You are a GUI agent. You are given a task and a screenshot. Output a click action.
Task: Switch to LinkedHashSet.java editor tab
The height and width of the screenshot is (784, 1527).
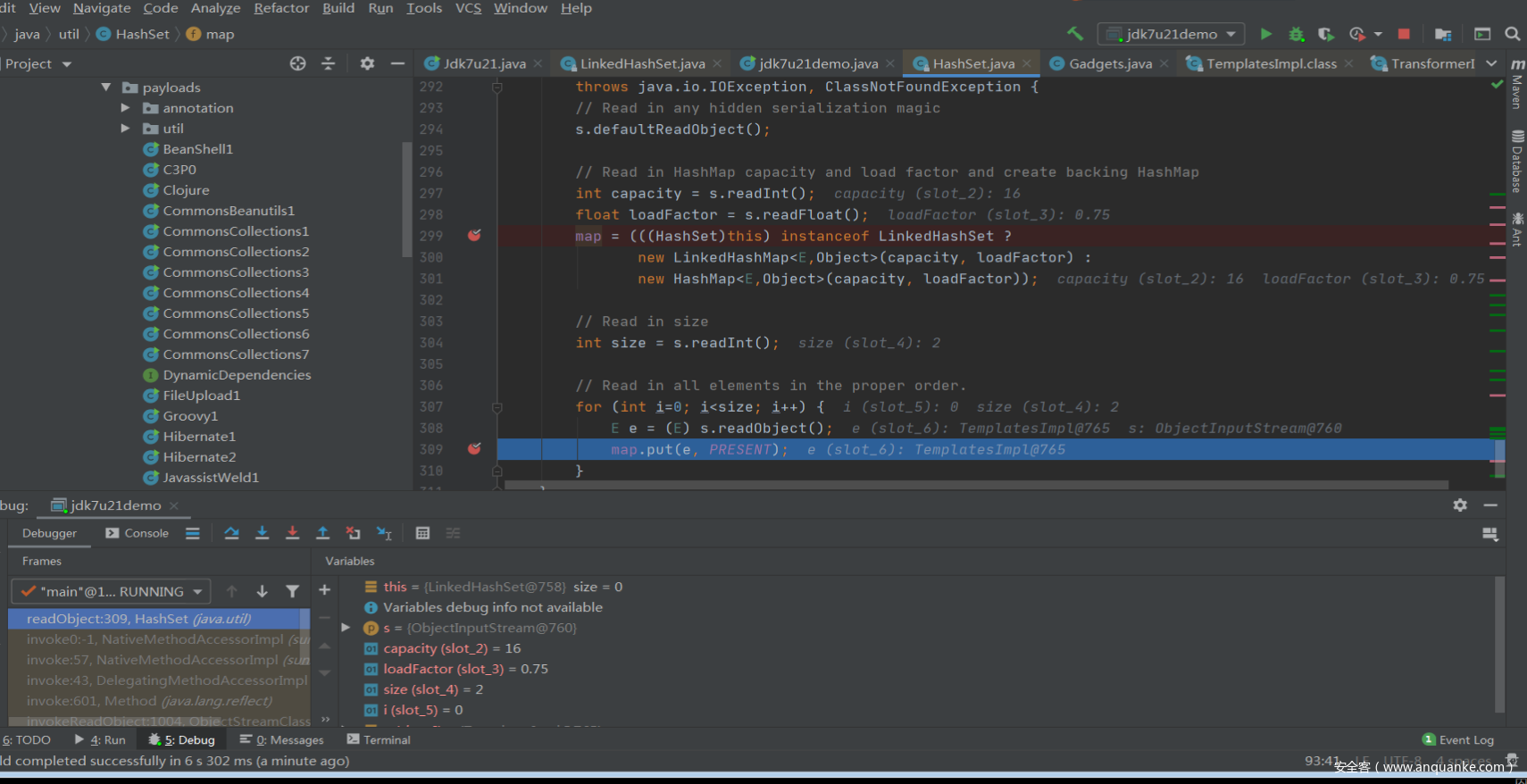641,63
